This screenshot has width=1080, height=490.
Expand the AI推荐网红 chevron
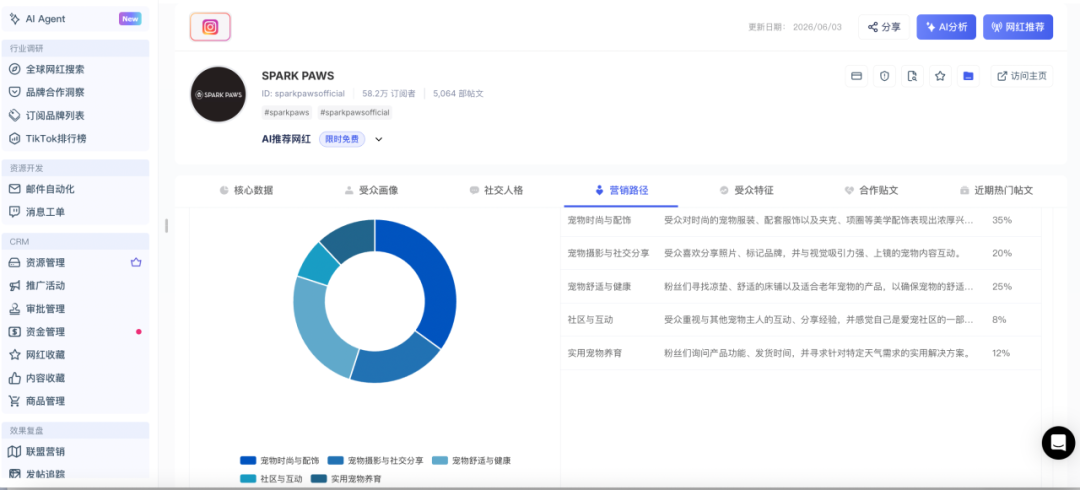point(378,139)
